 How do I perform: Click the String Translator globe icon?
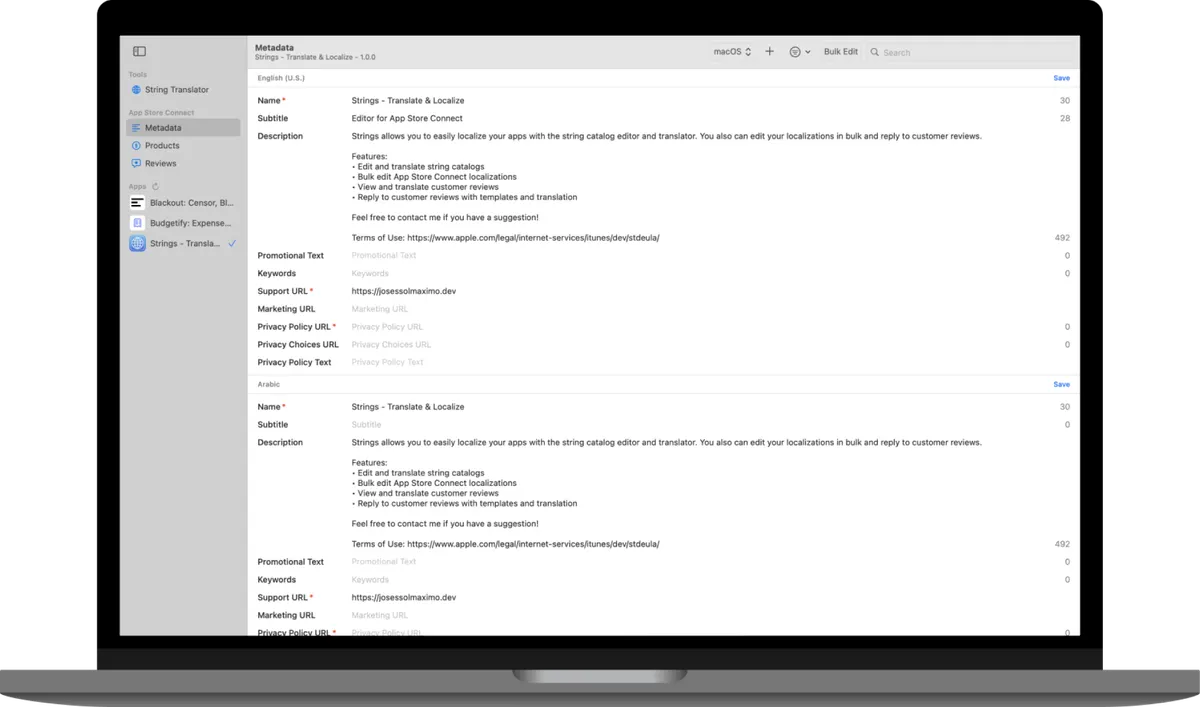pos(136,90)
